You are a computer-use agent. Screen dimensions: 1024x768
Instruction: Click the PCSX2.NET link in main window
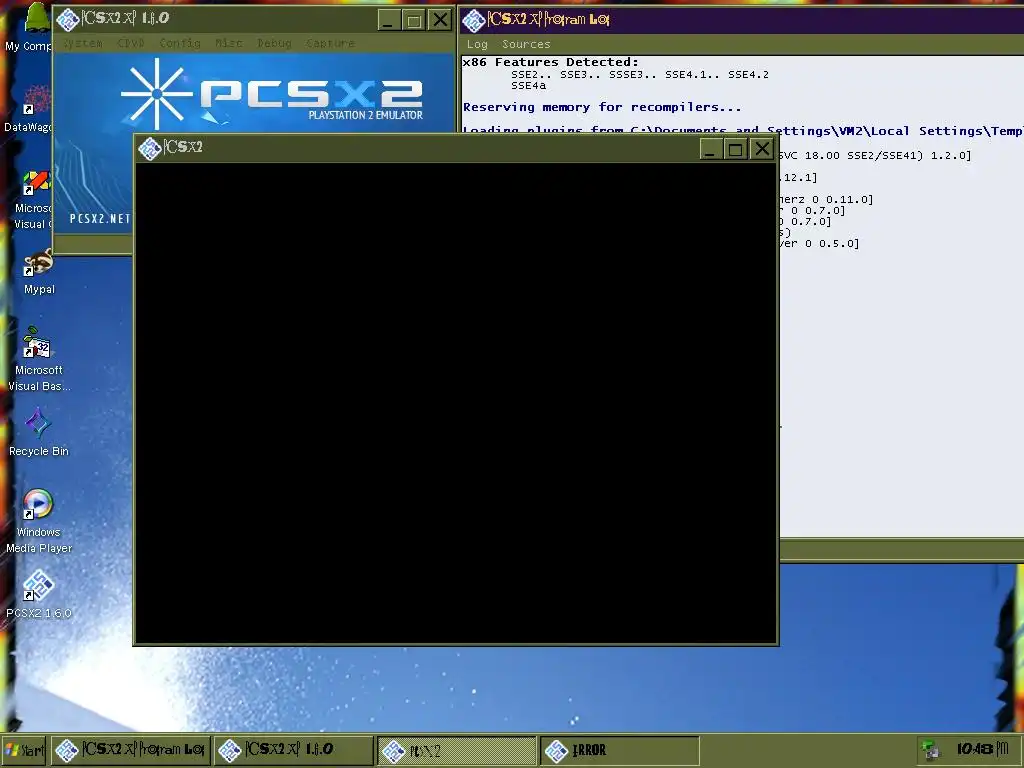click(x=100, y=219)
